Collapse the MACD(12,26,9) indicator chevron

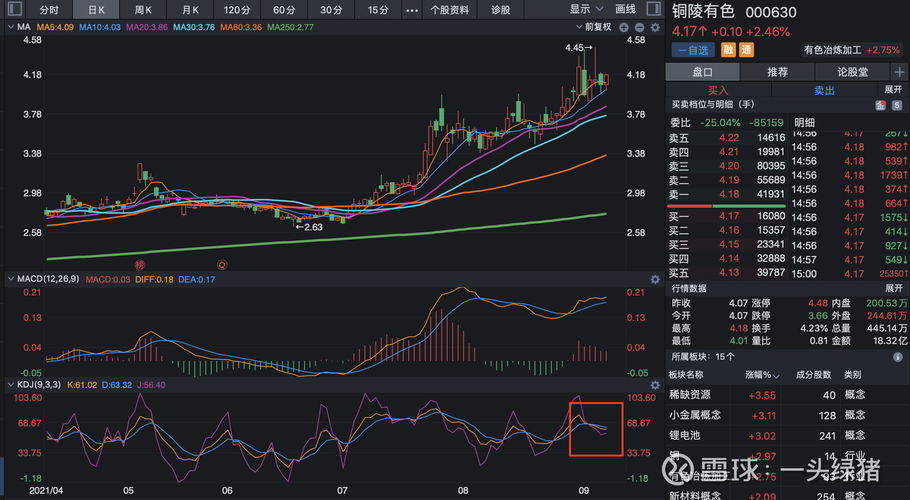(x=10, y=279)
